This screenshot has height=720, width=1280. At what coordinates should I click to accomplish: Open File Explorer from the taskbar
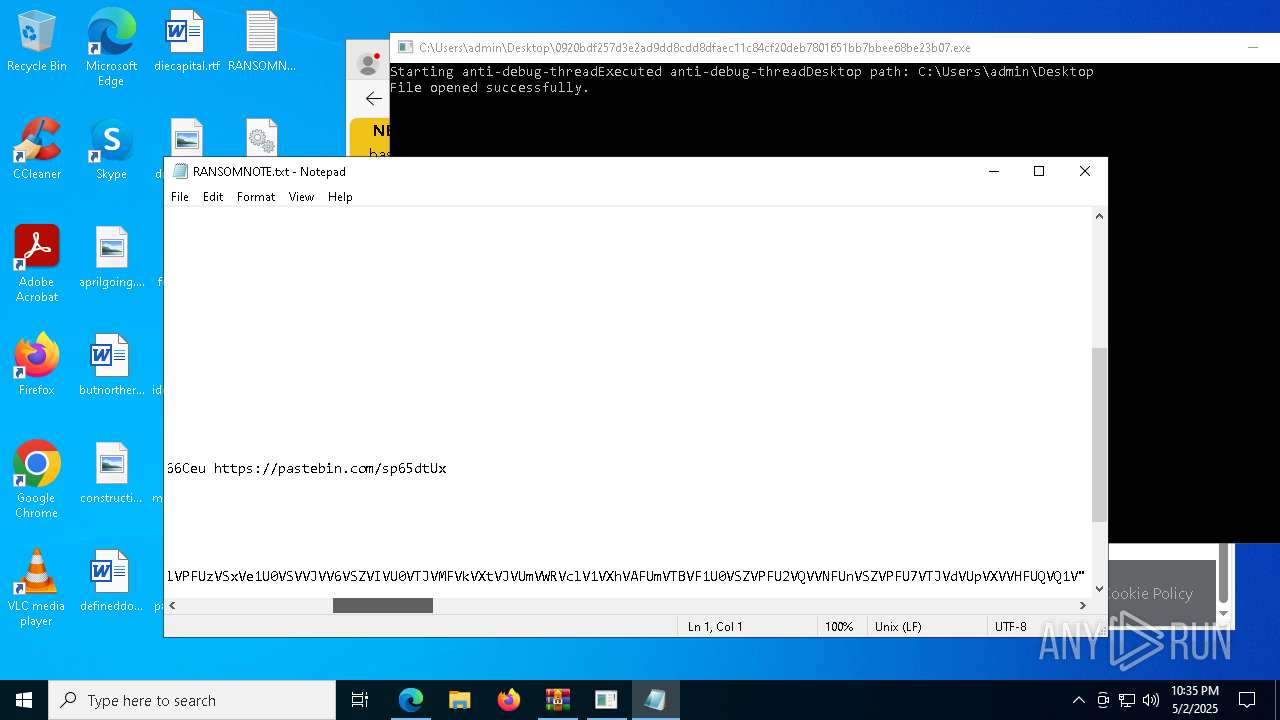[x=459, y=700]
